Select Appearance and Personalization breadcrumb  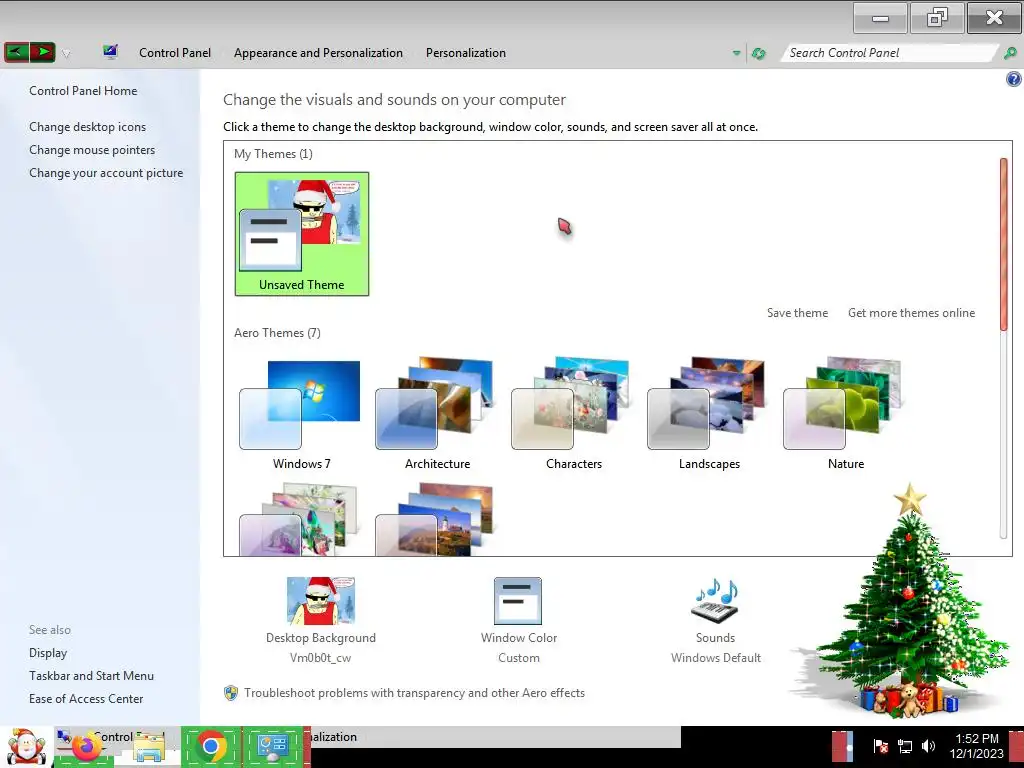click(318, 53)
